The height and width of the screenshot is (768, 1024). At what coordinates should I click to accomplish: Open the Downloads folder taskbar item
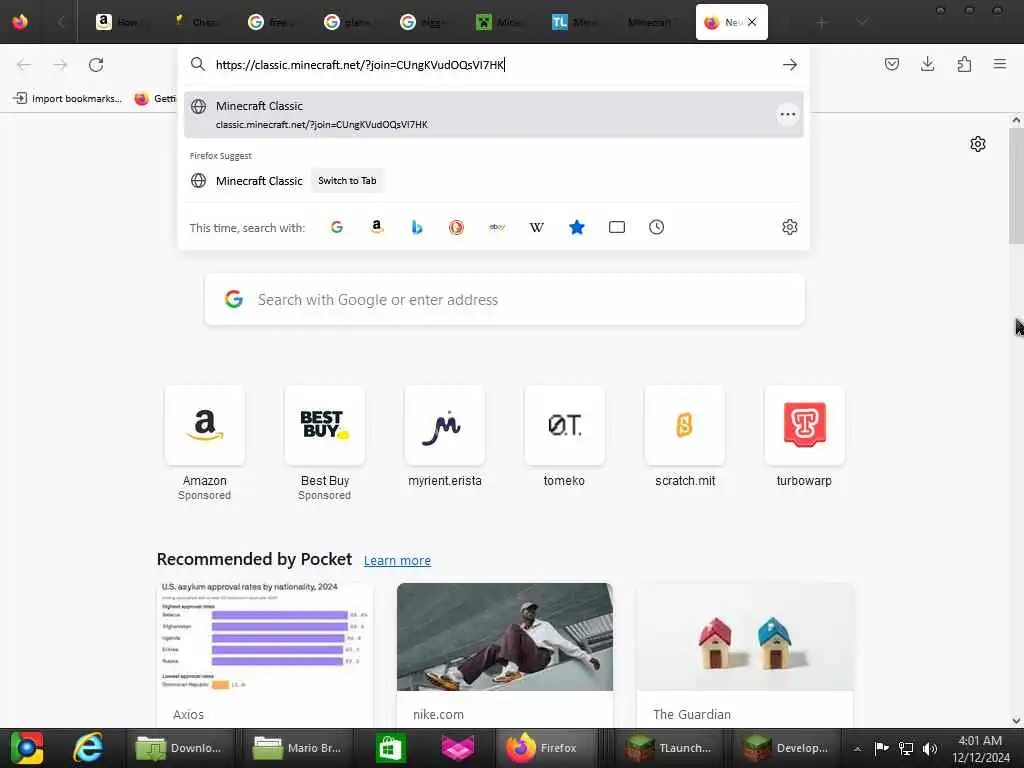pyautogui.click(x=179, y=748)
